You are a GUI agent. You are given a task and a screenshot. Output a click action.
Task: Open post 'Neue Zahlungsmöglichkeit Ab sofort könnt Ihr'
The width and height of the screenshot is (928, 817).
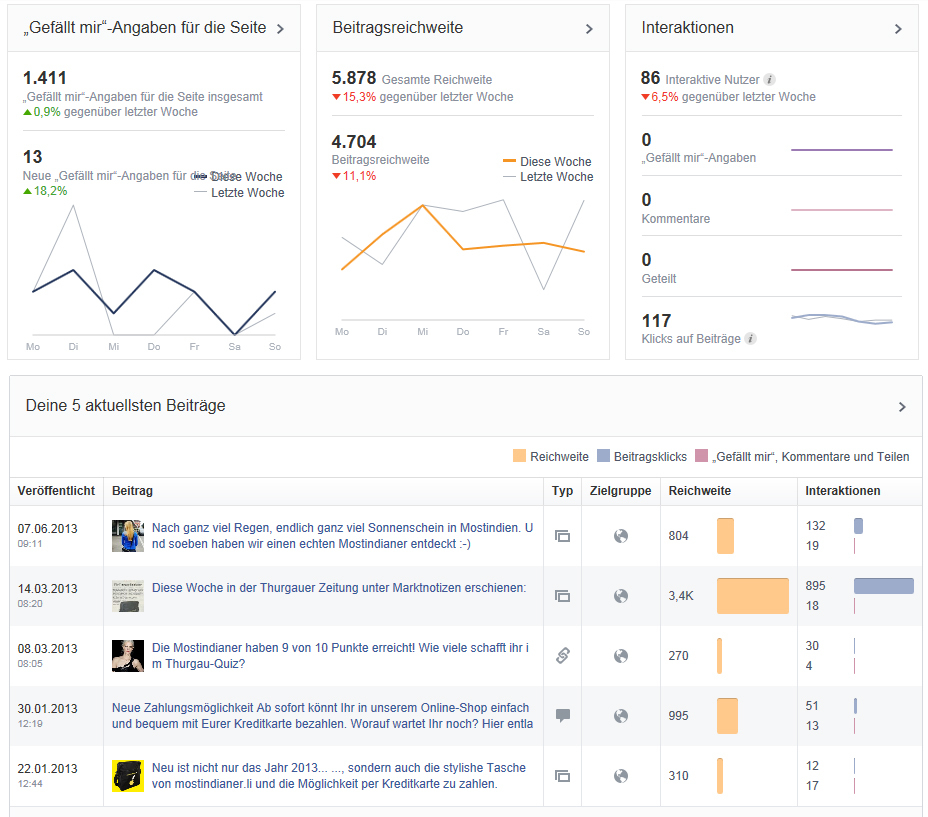coord(323,716)
